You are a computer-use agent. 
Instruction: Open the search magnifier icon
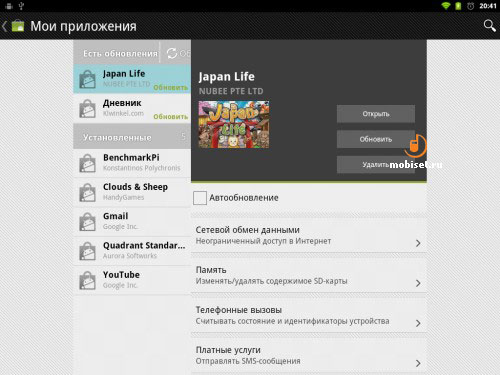[489, 26]
